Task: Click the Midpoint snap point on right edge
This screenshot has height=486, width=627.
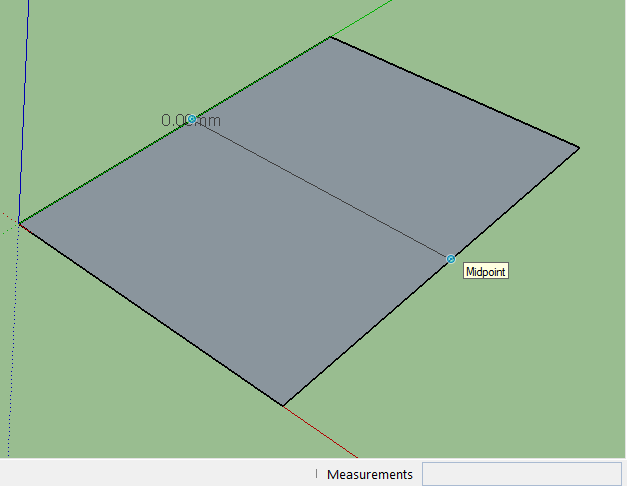Action: [x=451, y=259]
